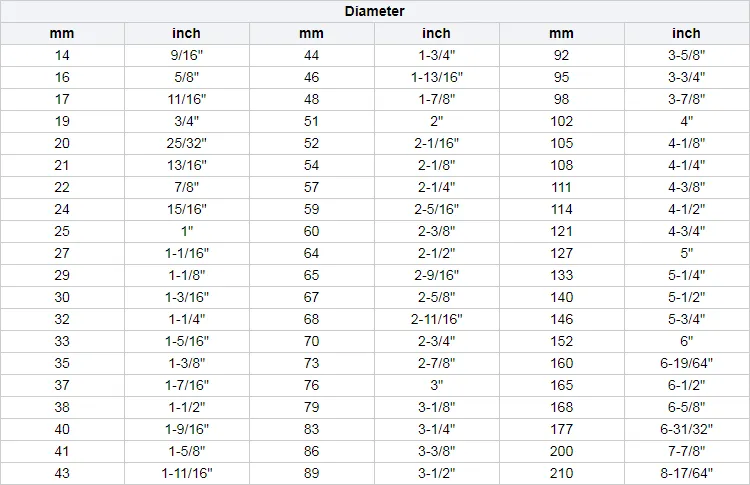Select the 160 mm cell

(562, 364)
